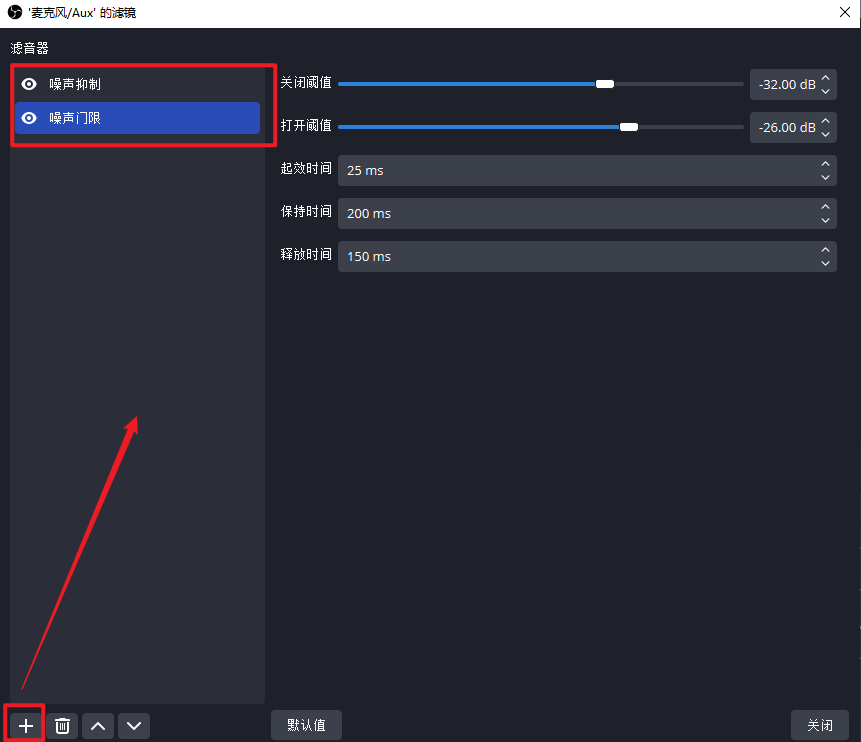Click the add filter plus icon

point(26,726)
